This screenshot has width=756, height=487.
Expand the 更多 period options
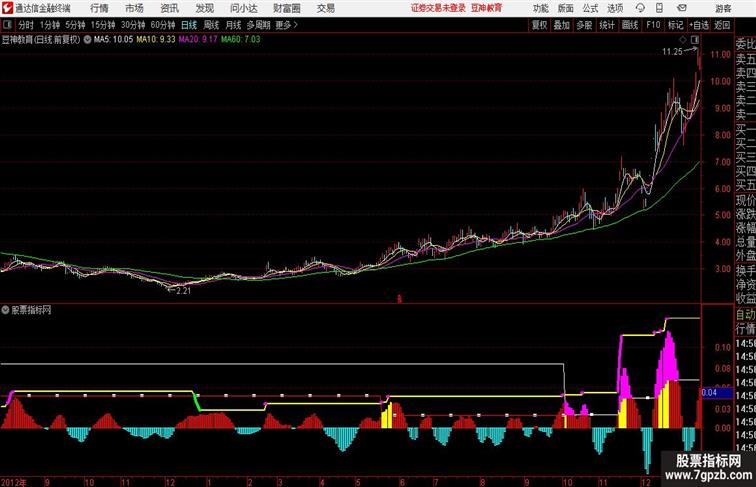pyautogui.click(x=286, y=25)
